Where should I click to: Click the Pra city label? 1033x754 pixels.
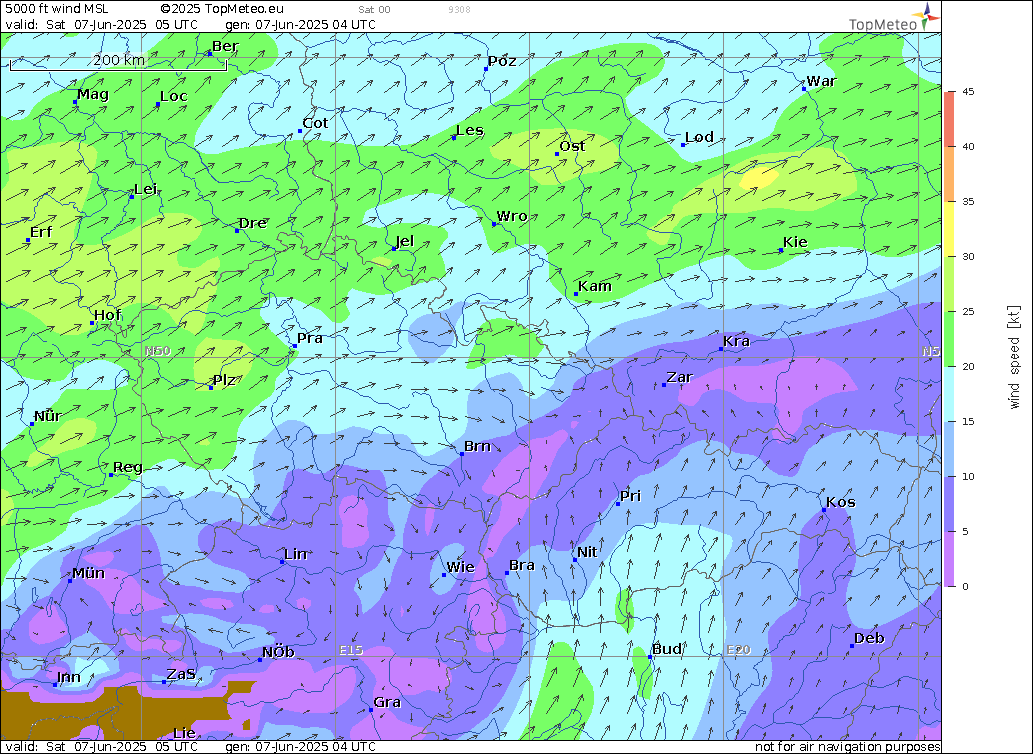310,338
